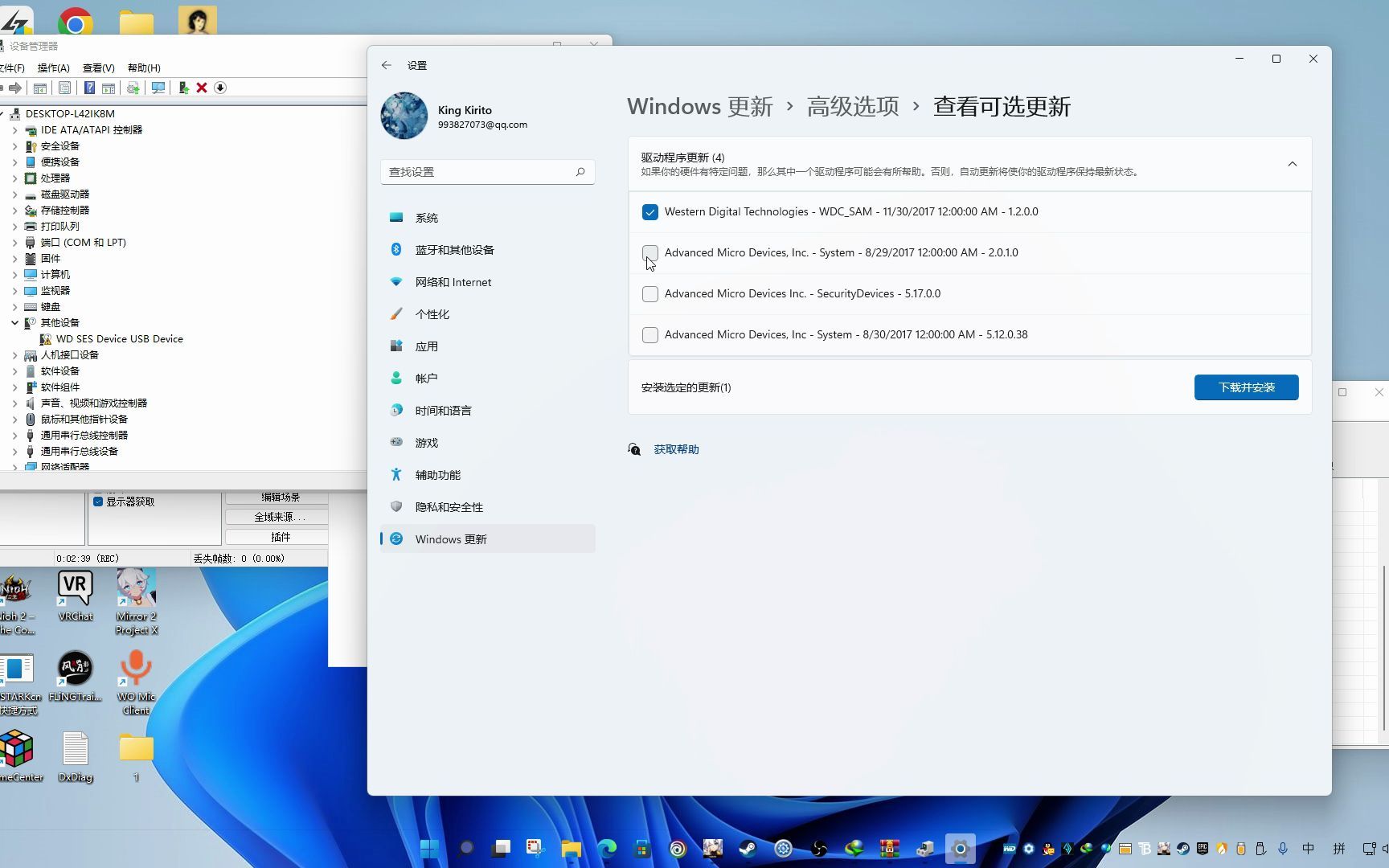Select WD SES Device USB Device

tap(119, 338)
